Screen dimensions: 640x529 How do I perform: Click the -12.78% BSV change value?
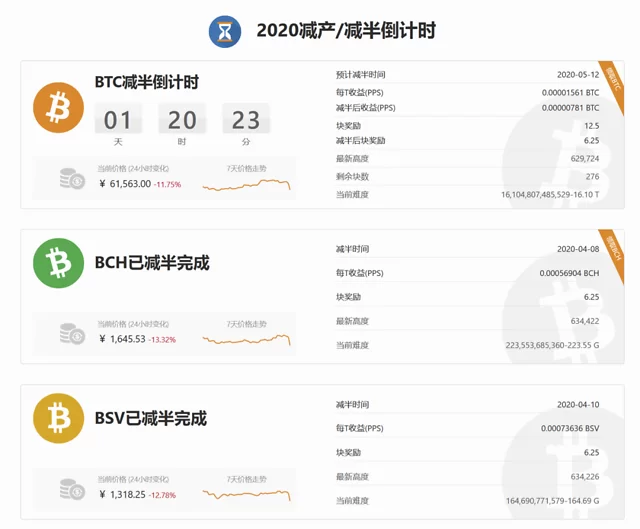pos(162,495)
